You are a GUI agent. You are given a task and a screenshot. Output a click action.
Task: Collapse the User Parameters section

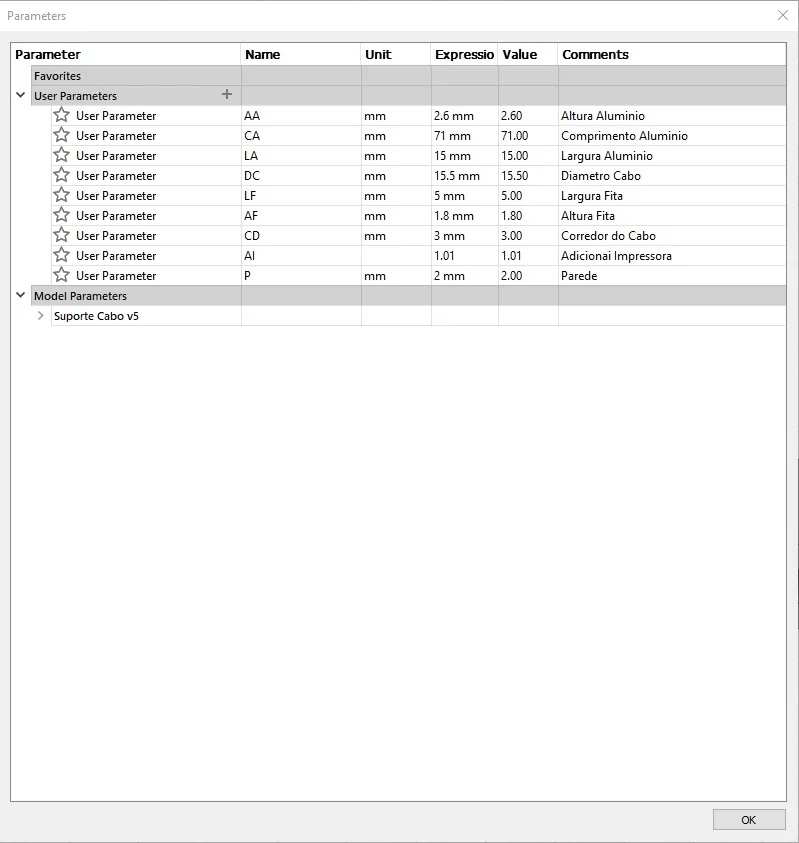[20, 95]
